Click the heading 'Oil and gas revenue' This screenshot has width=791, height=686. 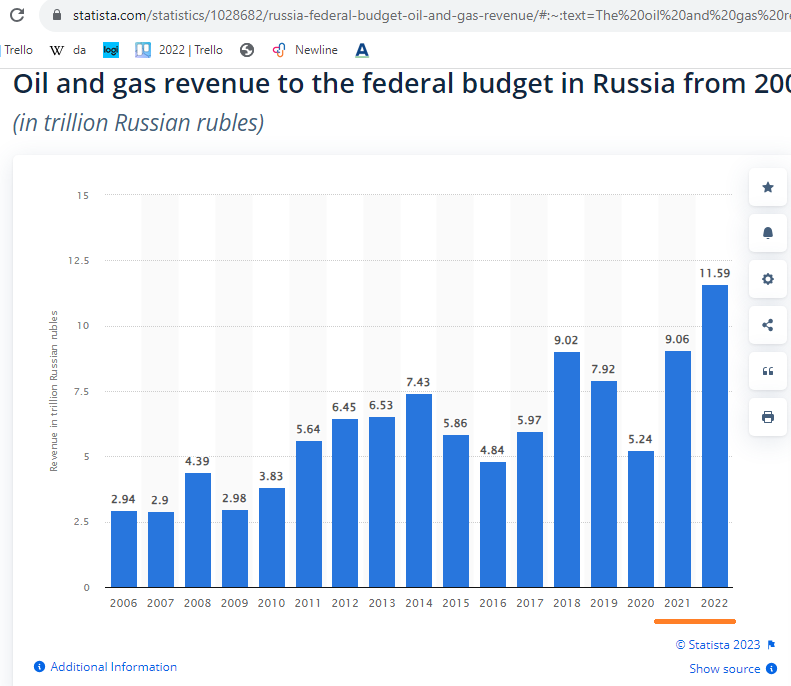[x=141, y=84]
